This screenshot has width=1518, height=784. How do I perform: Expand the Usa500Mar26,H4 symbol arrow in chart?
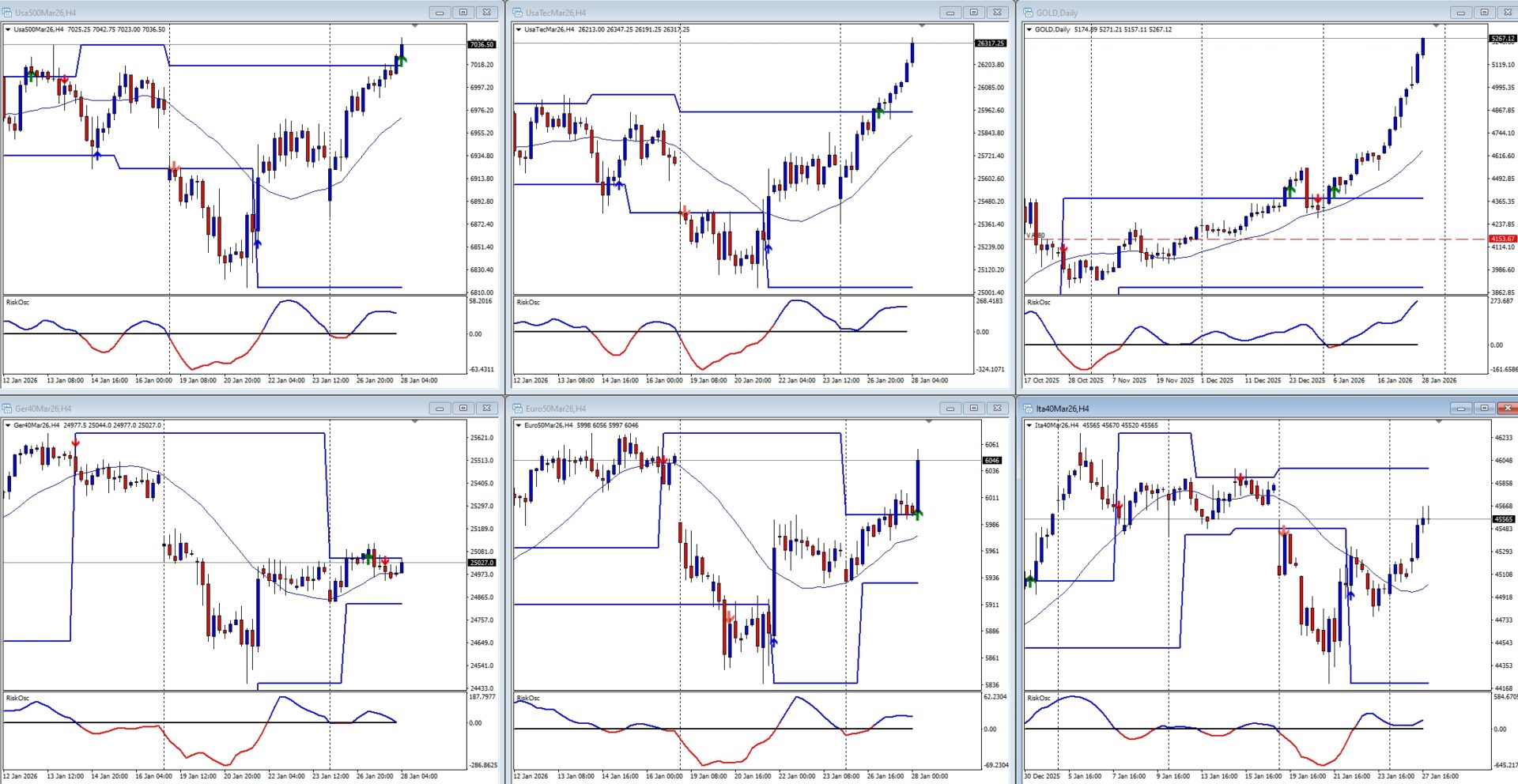tap(8, 30)
